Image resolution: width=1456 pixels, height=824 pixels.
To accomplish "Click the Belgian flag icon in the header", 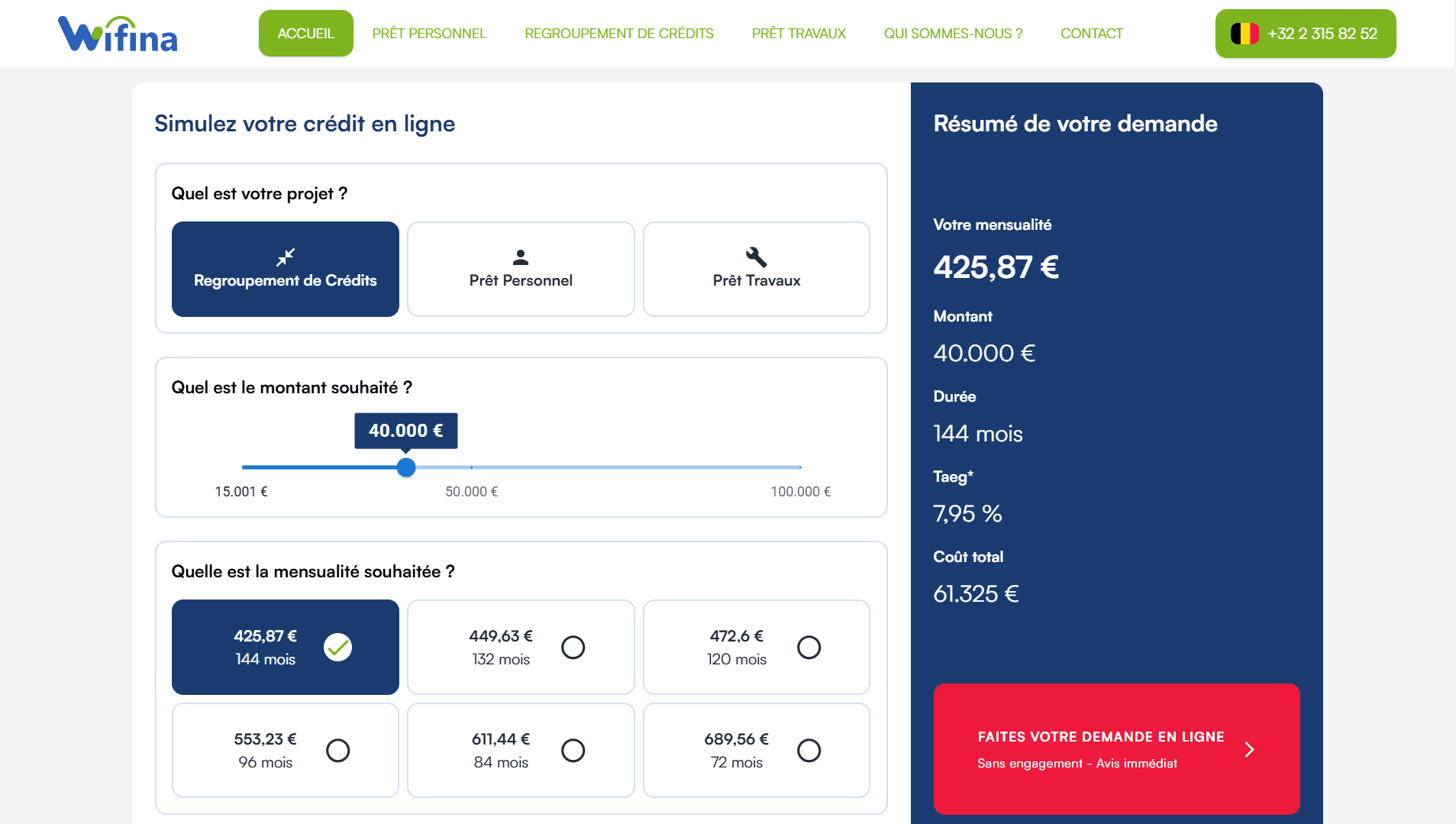I will point(1246,33).
